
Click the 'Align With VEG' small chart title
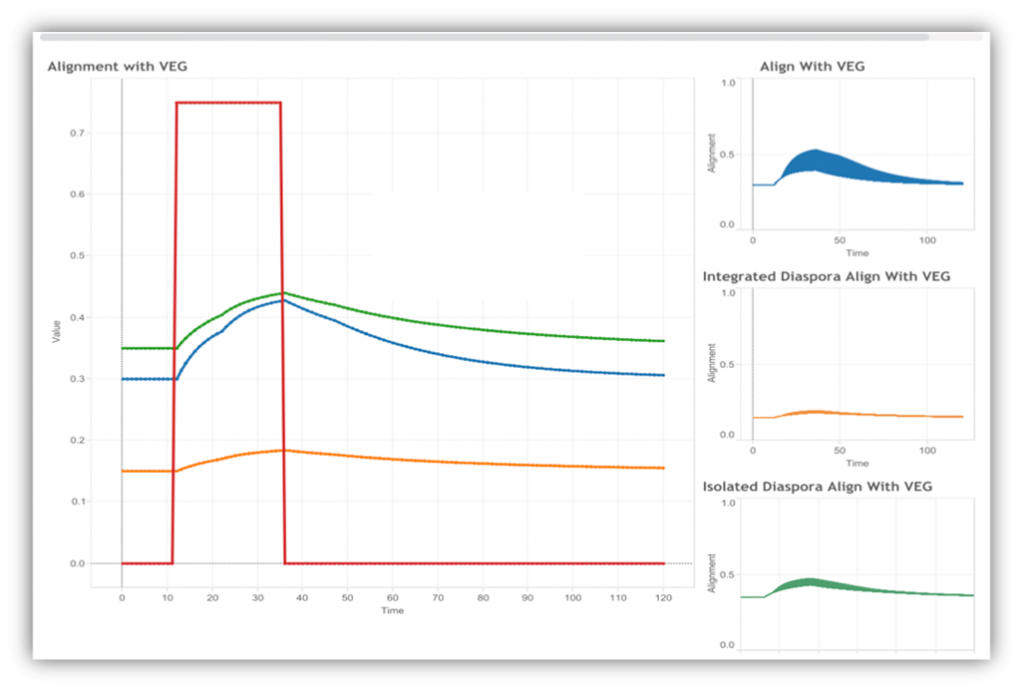click(812, 67)
